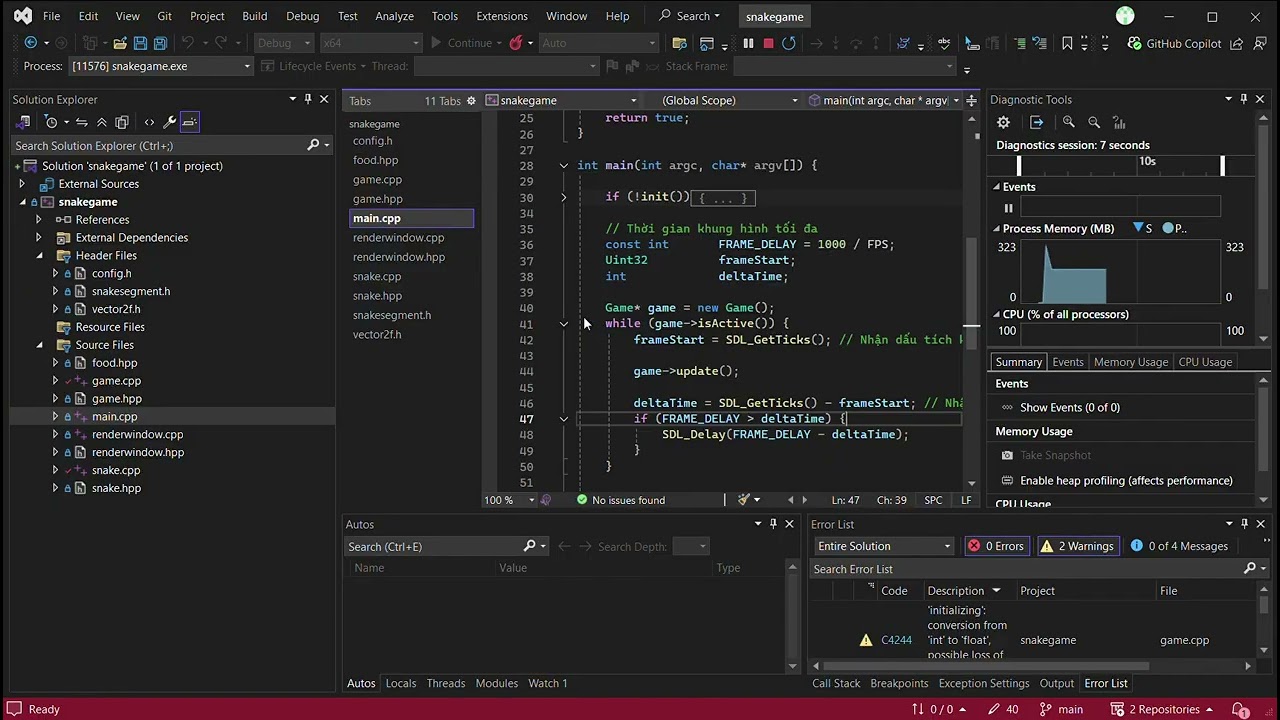Click the 2 Repositories status bar button
Viewport: 1280px width, 720px height.
coord(1159,709)
